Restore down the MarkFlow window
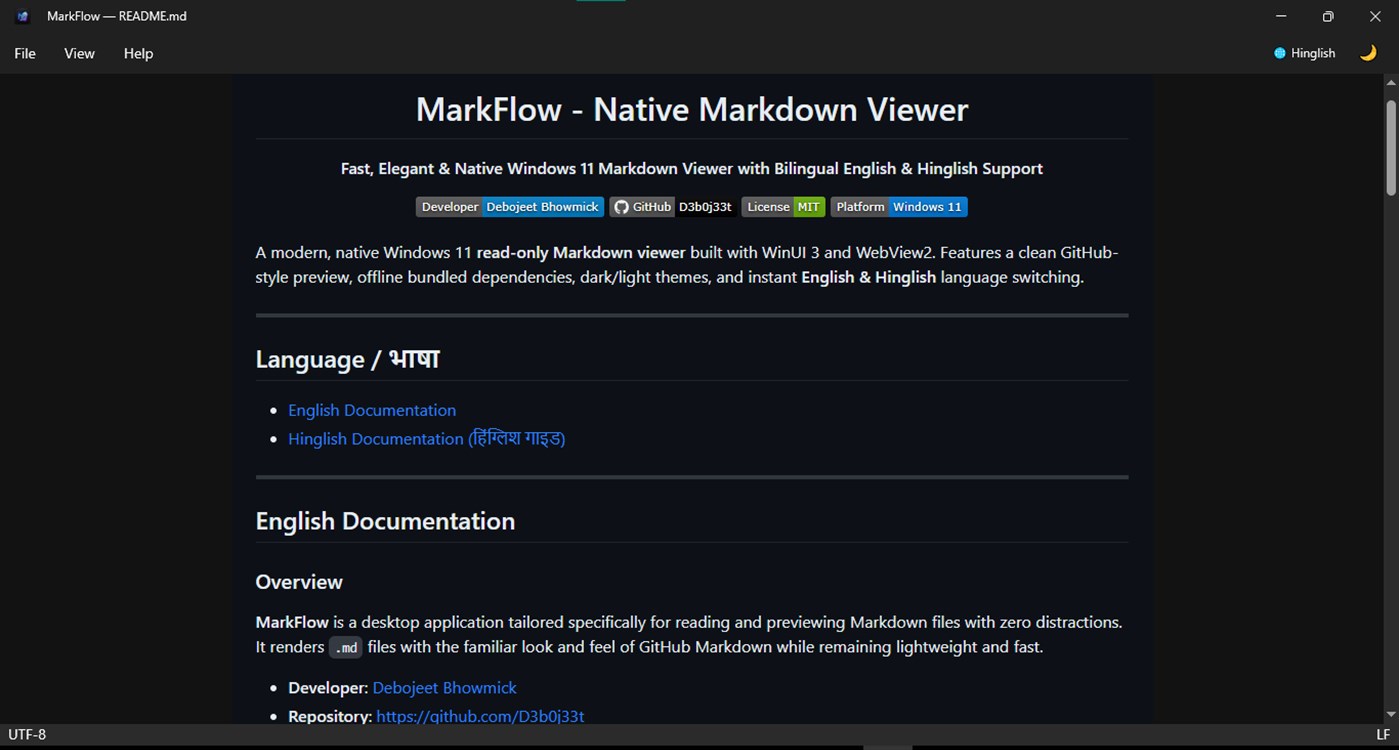Viewport: 1399px width, 750px height. [1328, 16]
